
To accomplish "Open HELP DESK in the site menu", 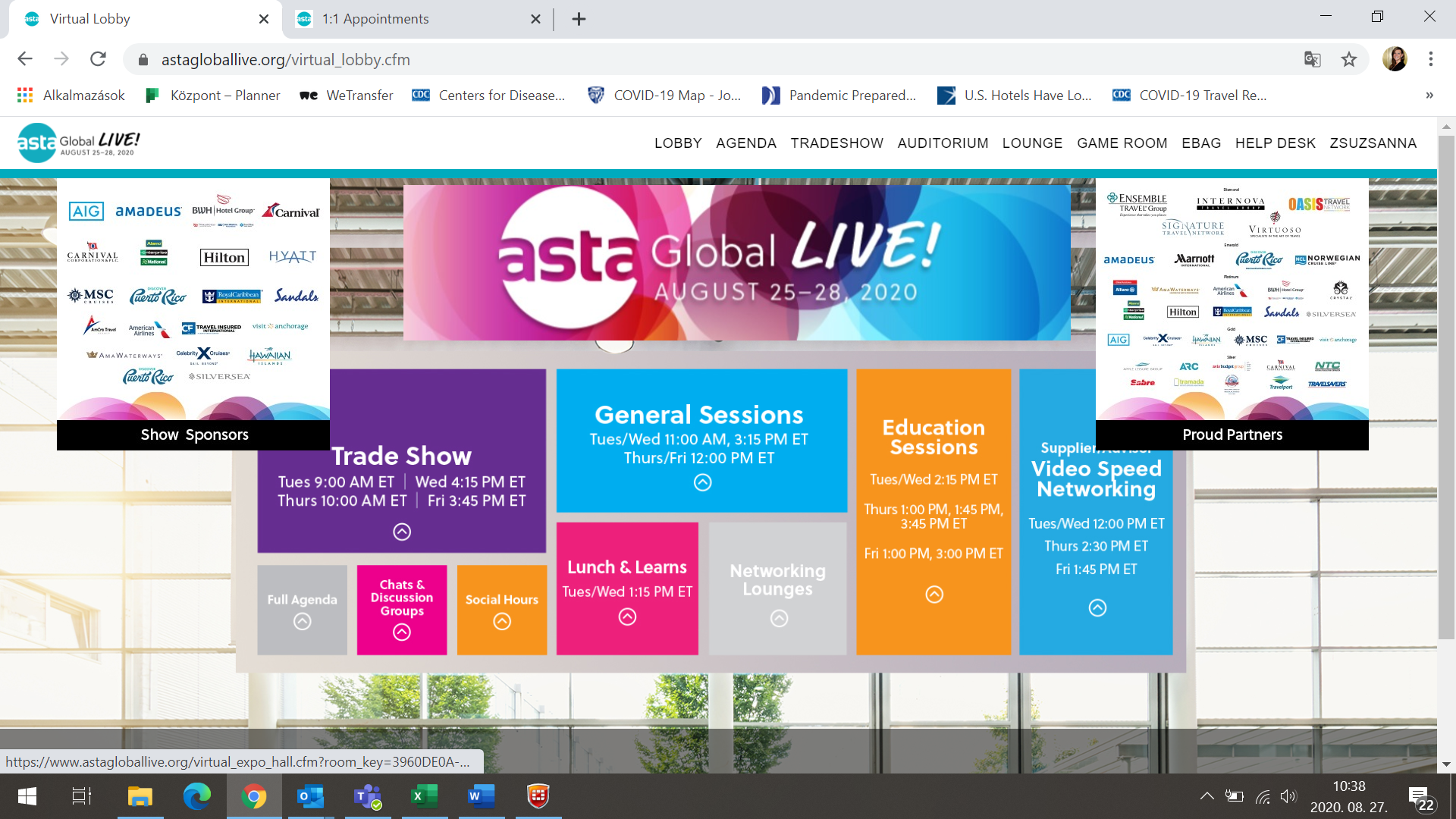I will click(1276, 143).
